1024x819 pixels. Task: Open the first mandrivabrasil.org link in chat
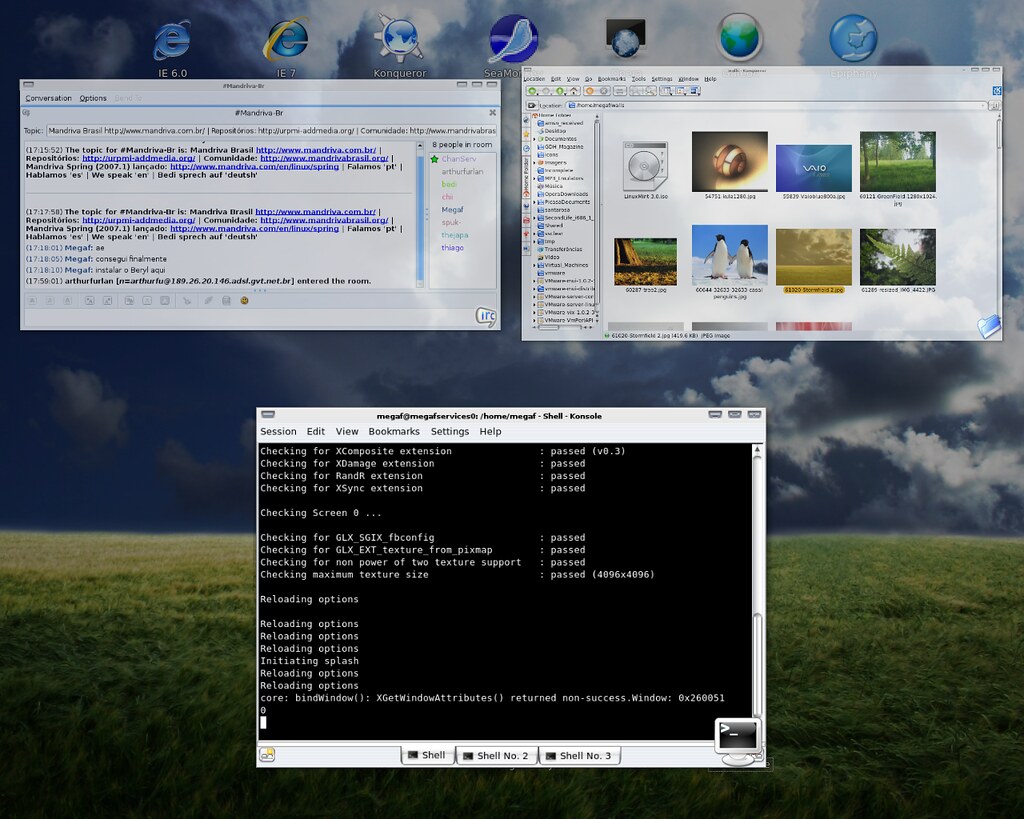(324, 158)
